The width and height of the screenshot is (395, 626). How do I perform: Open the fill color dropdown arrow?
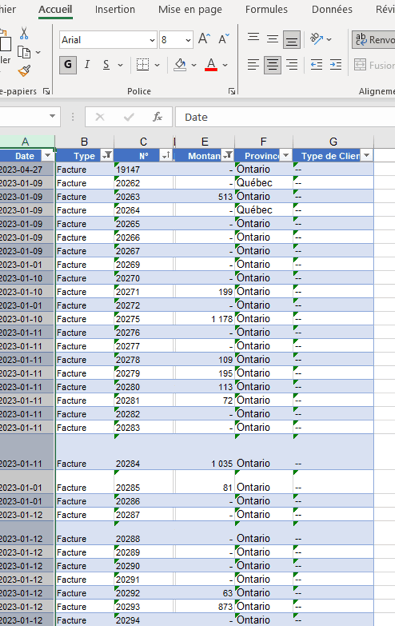click(x=194, y=65)
